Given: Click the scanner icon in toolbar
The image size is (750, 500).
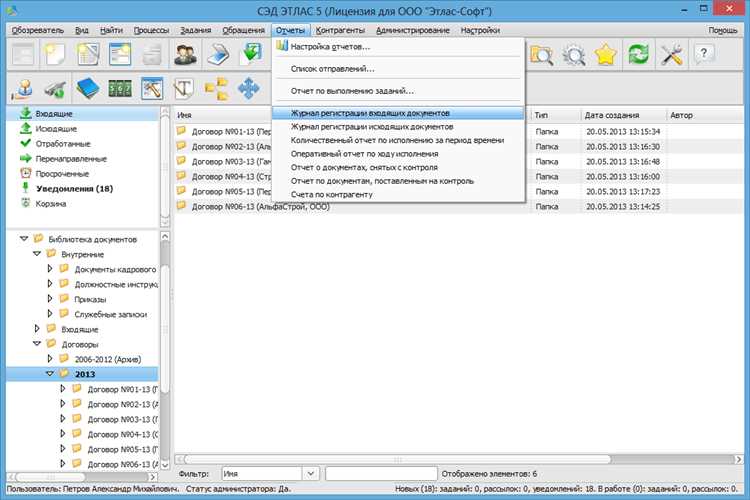Looking at the screenshot, I should tap(218, 55).
